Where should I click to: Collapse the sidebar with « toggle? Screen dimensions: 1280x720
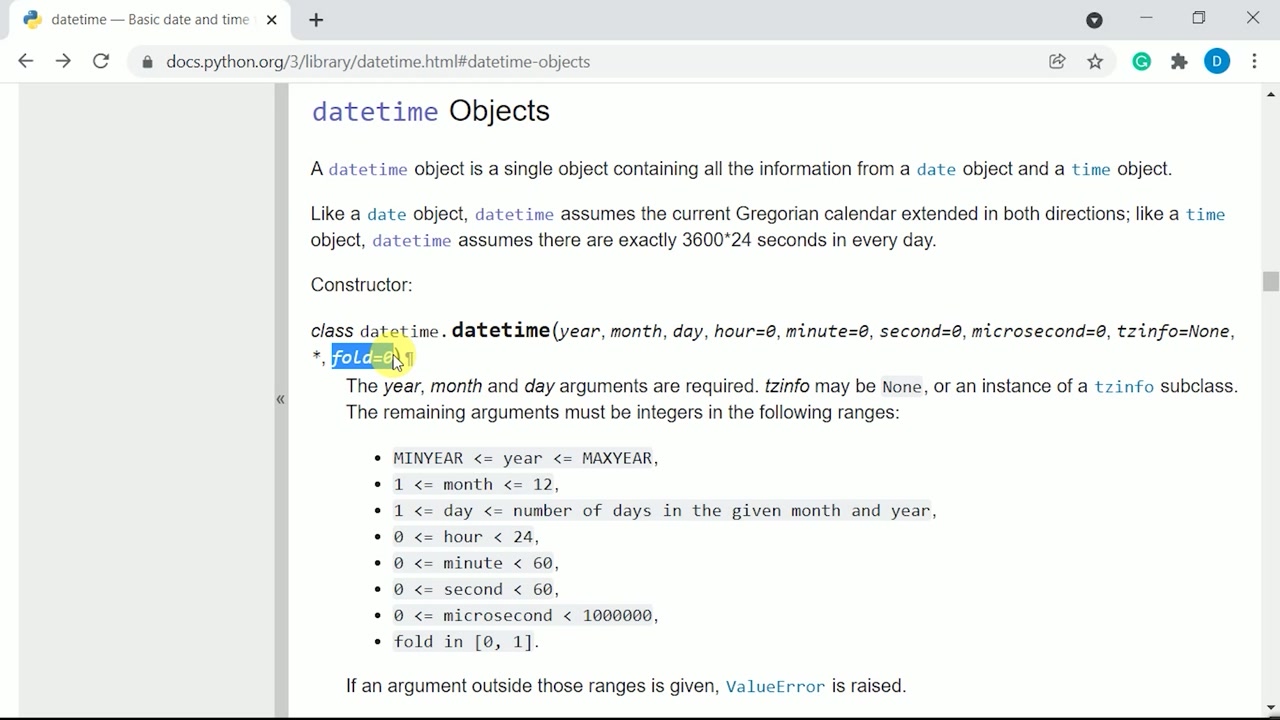coord(280,399)
